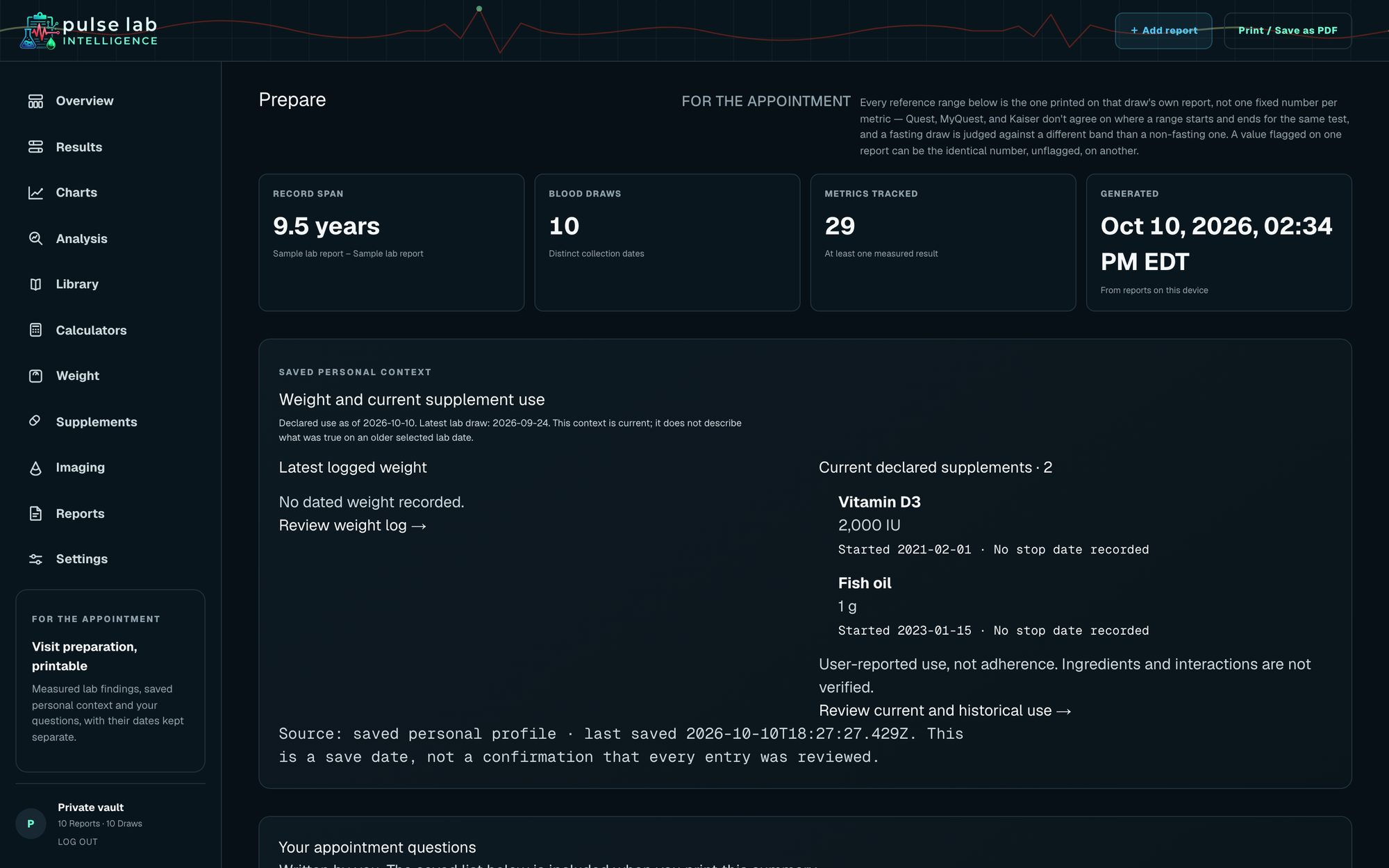This screenshot has height=868, width=1389.
Task: Click the Overview sidebar icon
Action: [35, 101]
